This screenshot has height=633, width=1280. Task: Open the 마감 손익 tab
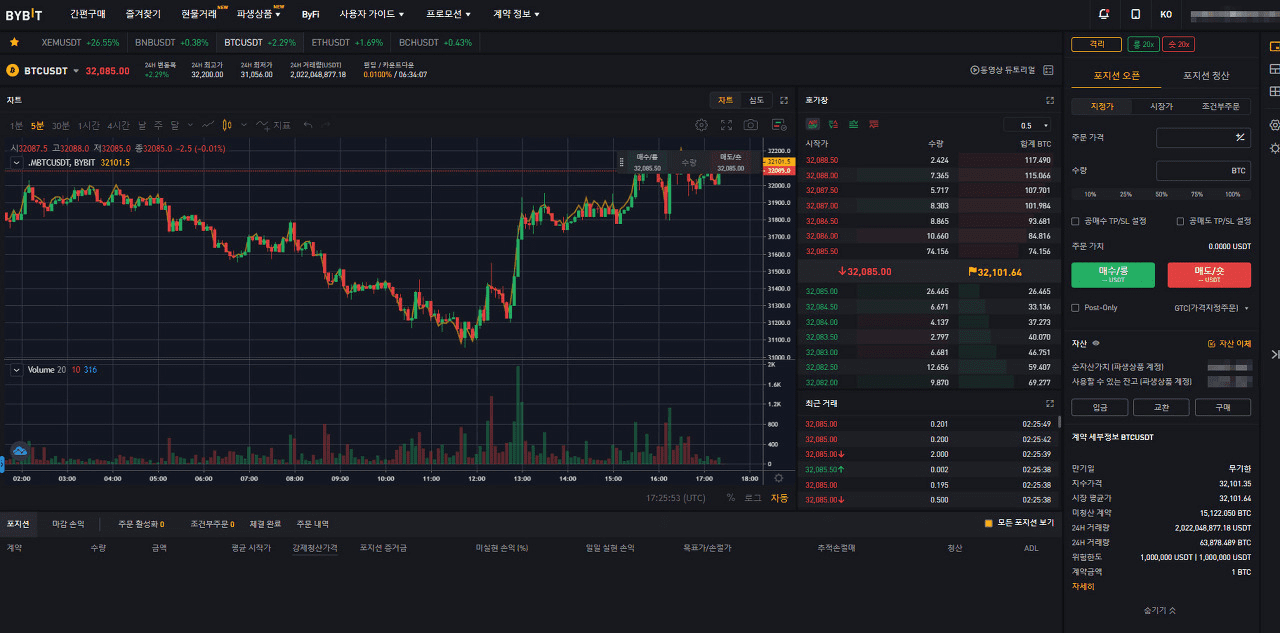68,523
